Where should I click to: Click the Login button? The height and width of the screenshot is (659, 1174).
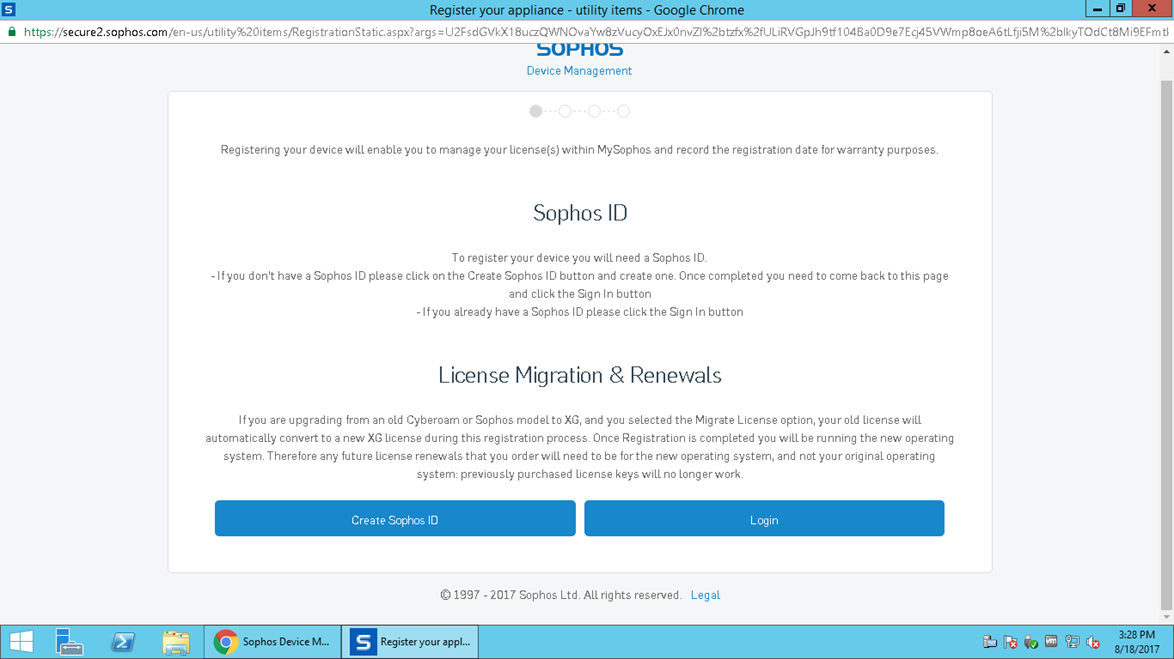[764, 518]
